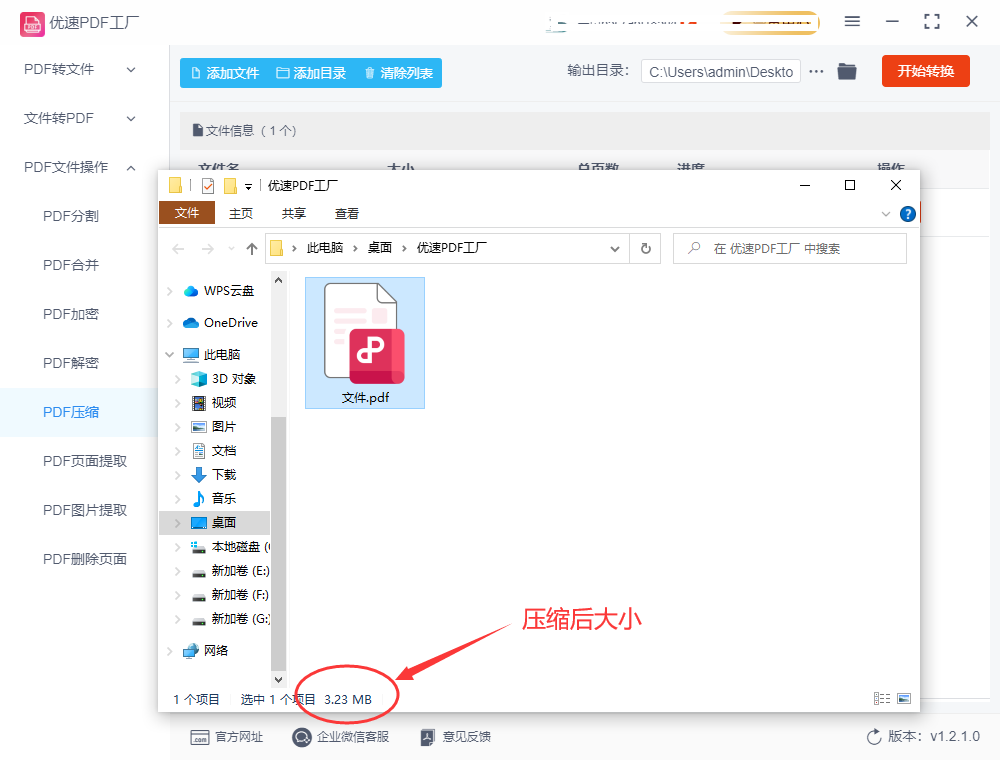Click the Explorer help question mark icon
The width and height of the screenshot is (1000, 760).
coord(908,214)
